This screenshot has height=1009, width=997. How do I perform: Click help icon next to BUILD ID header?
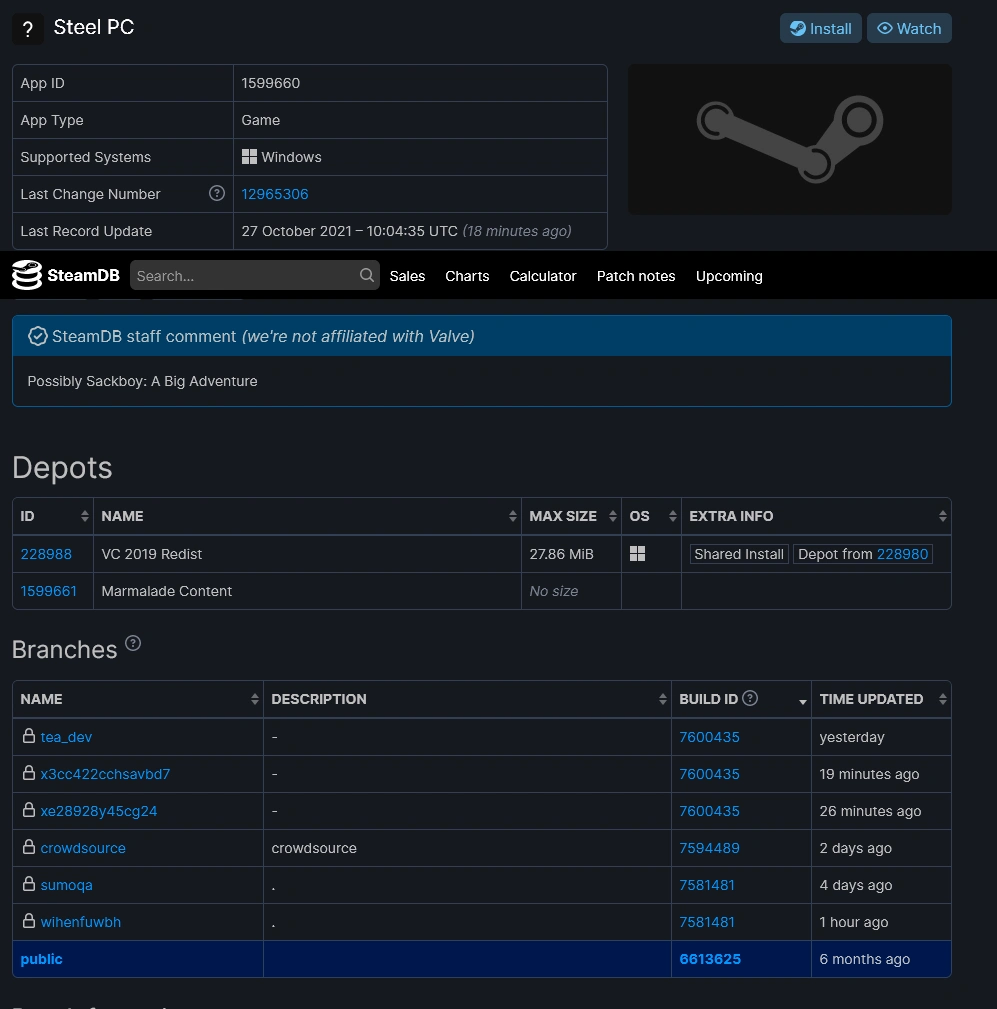750,698
